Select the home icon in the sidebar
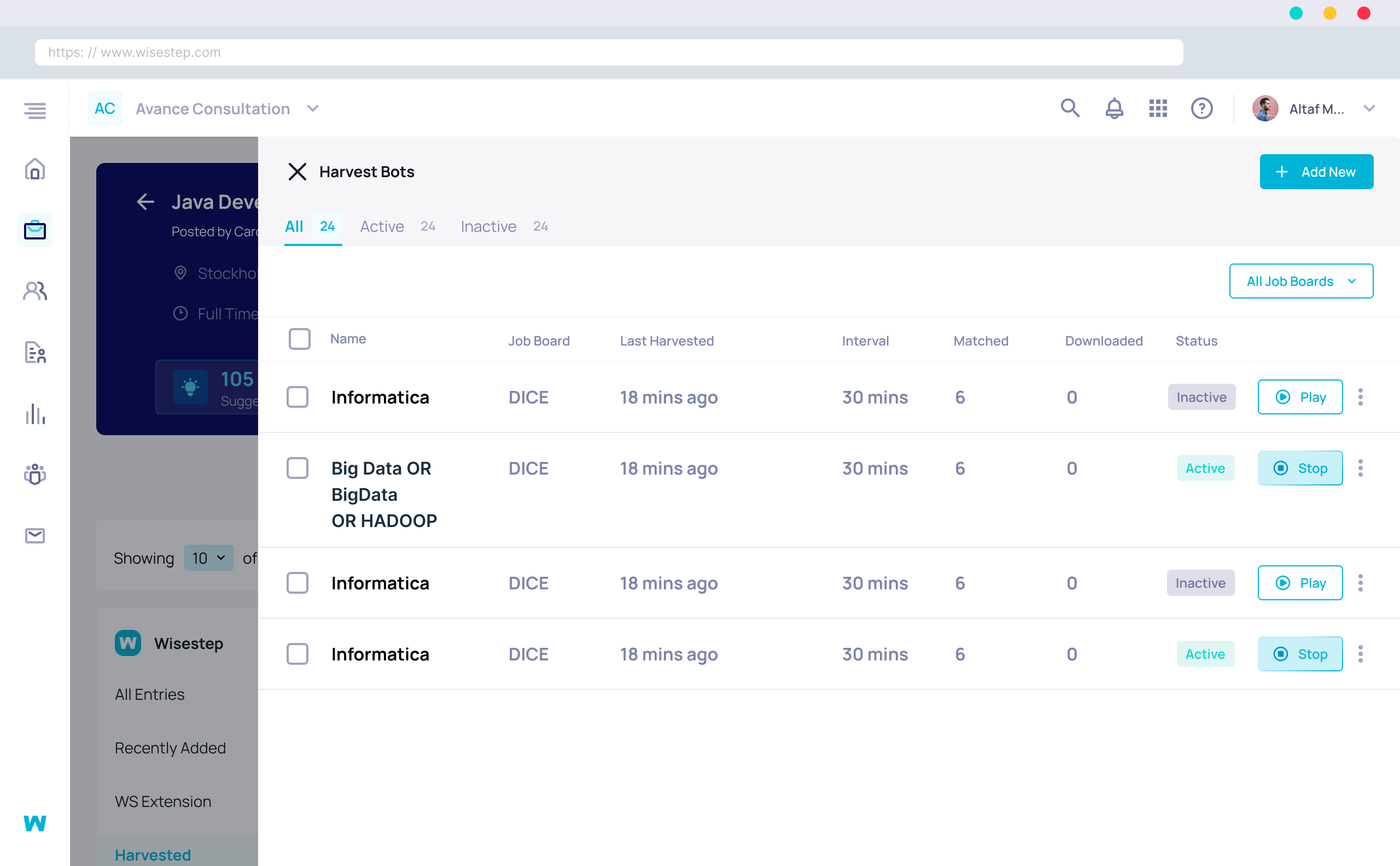This screenshot has width=1400, height=866. tap(34, 169)
